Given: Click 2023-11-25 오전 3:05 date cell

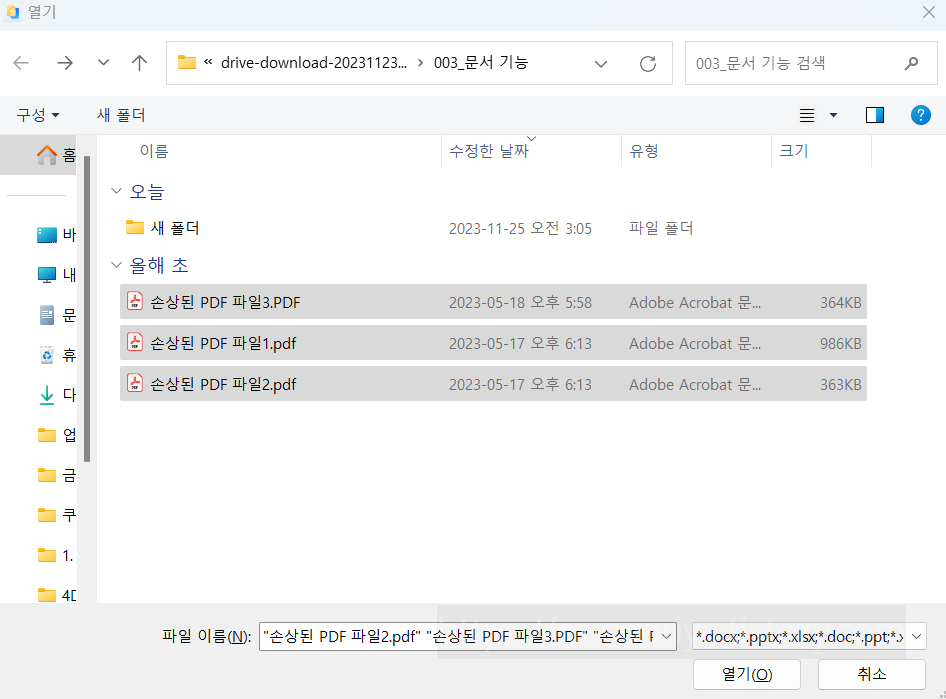Looking at the screenshot, I should click(520, 229).
